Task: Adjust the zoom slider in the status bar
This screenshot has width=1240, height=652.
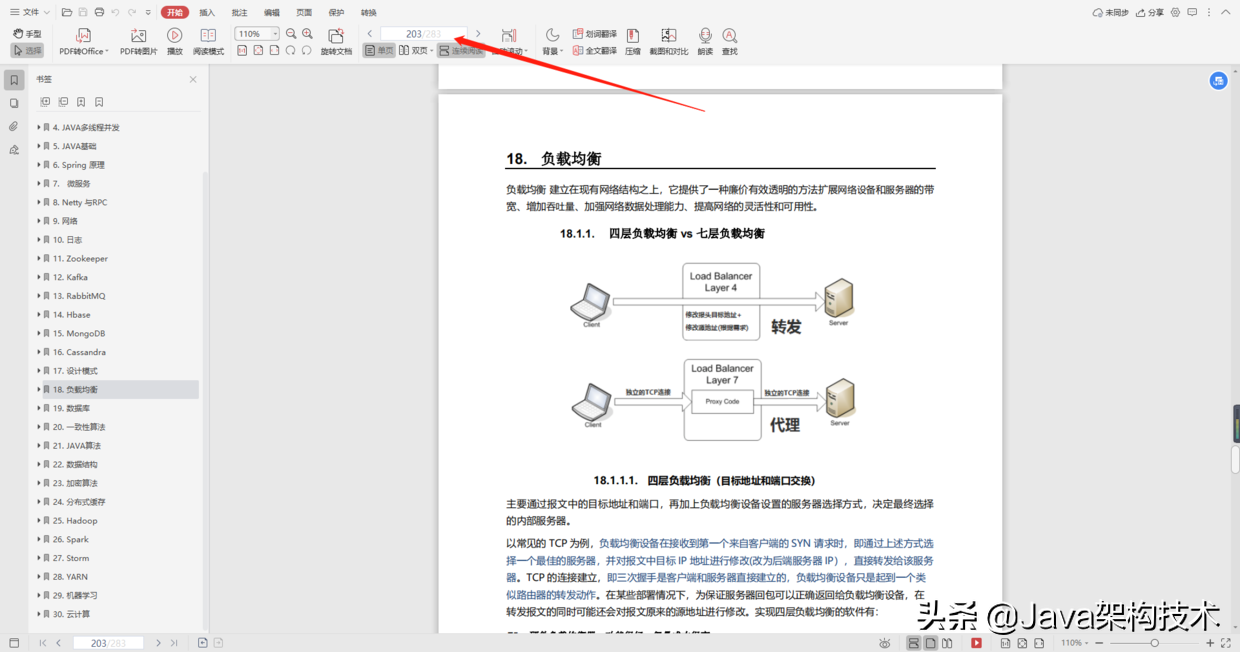Action: (x=1154, y=643)
